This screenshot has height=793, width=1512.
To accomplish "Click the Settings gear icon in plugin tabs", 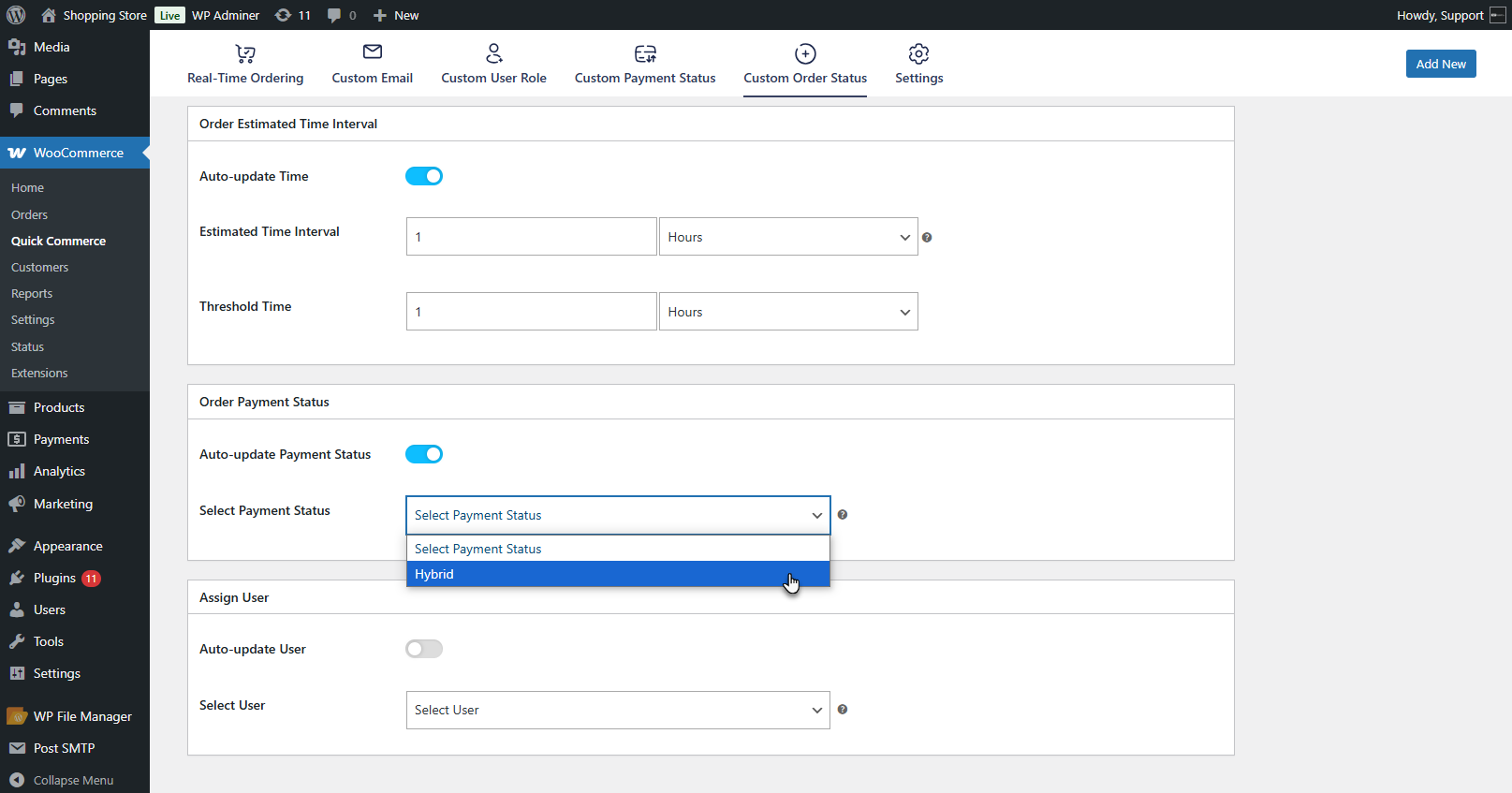I will (918, 53).
